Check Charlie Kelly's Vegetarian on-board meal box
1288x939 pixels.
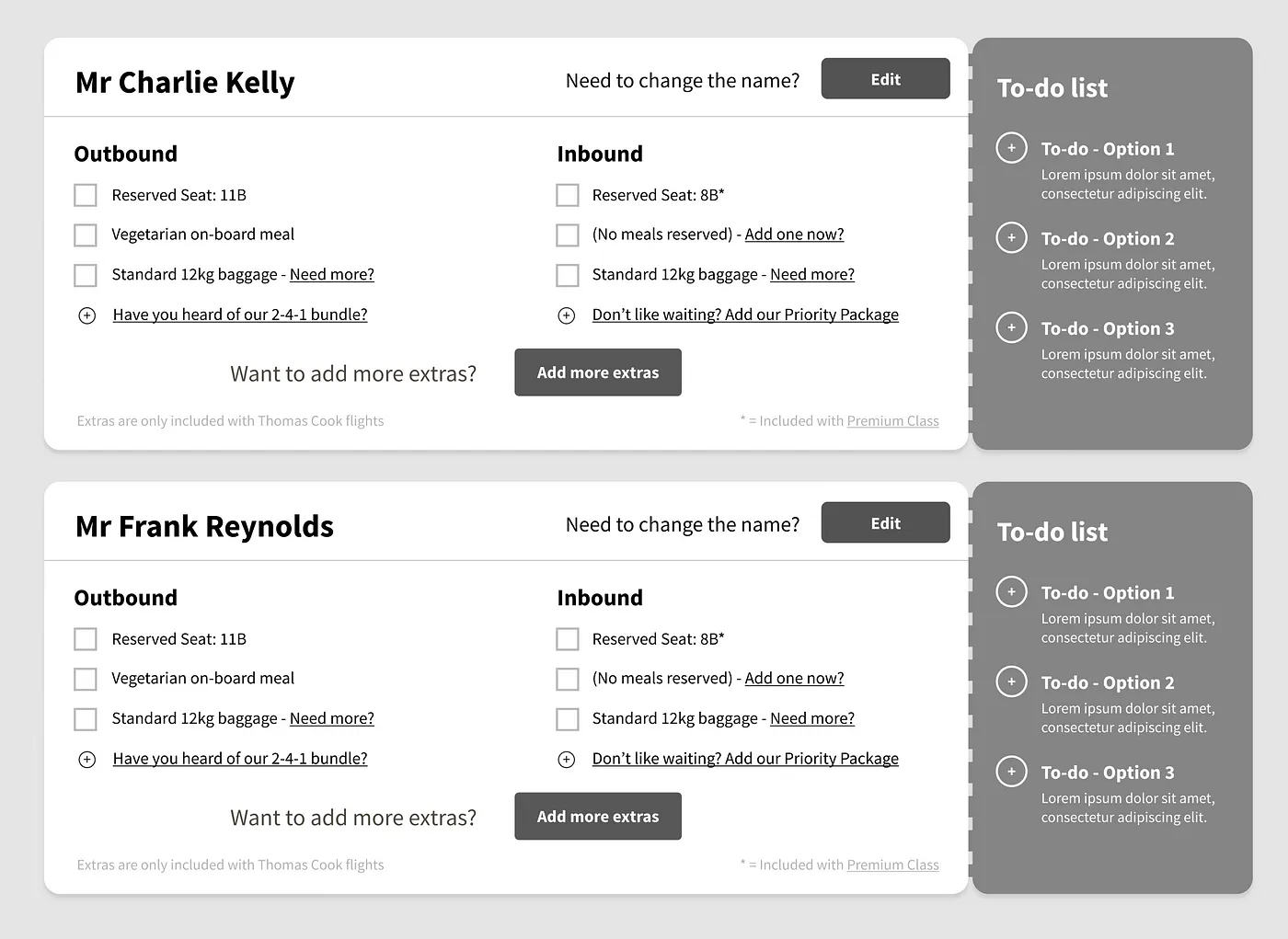pos(86,235)
